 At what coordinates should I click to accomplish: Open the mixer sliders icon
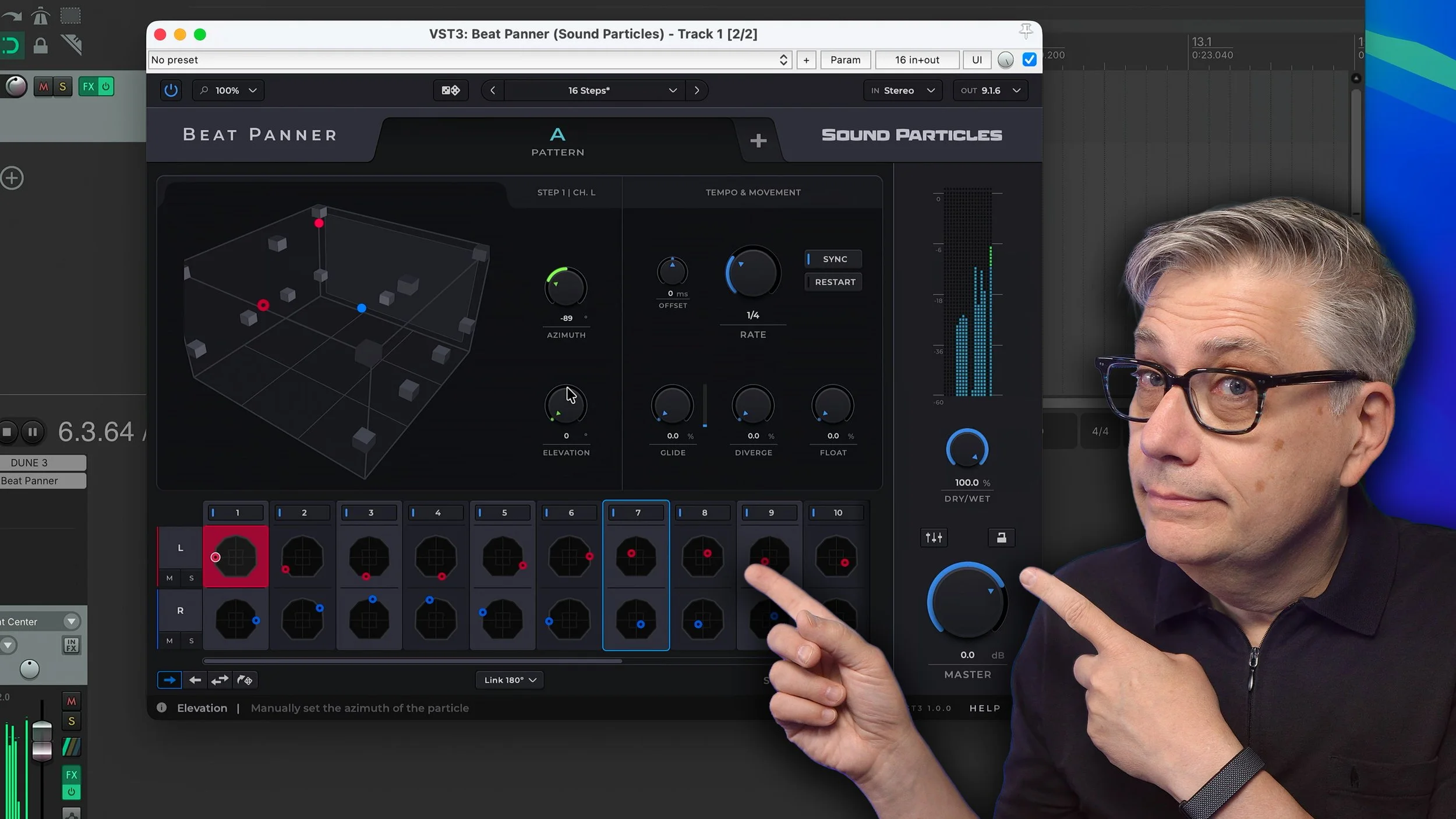(x=934, y=538)
